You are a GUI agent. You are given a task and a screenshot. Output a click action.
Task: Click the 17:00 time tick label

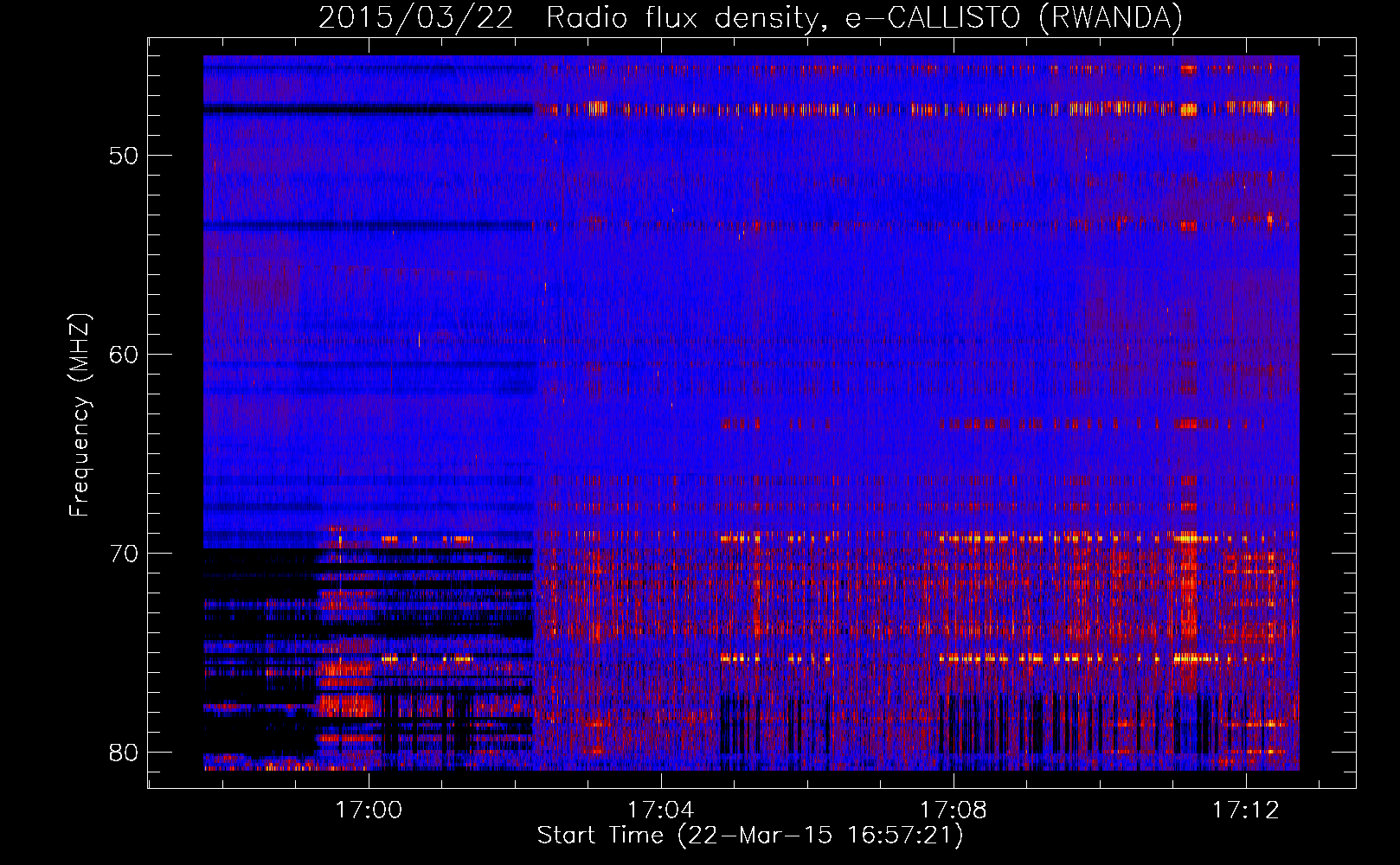coord(369,810)
